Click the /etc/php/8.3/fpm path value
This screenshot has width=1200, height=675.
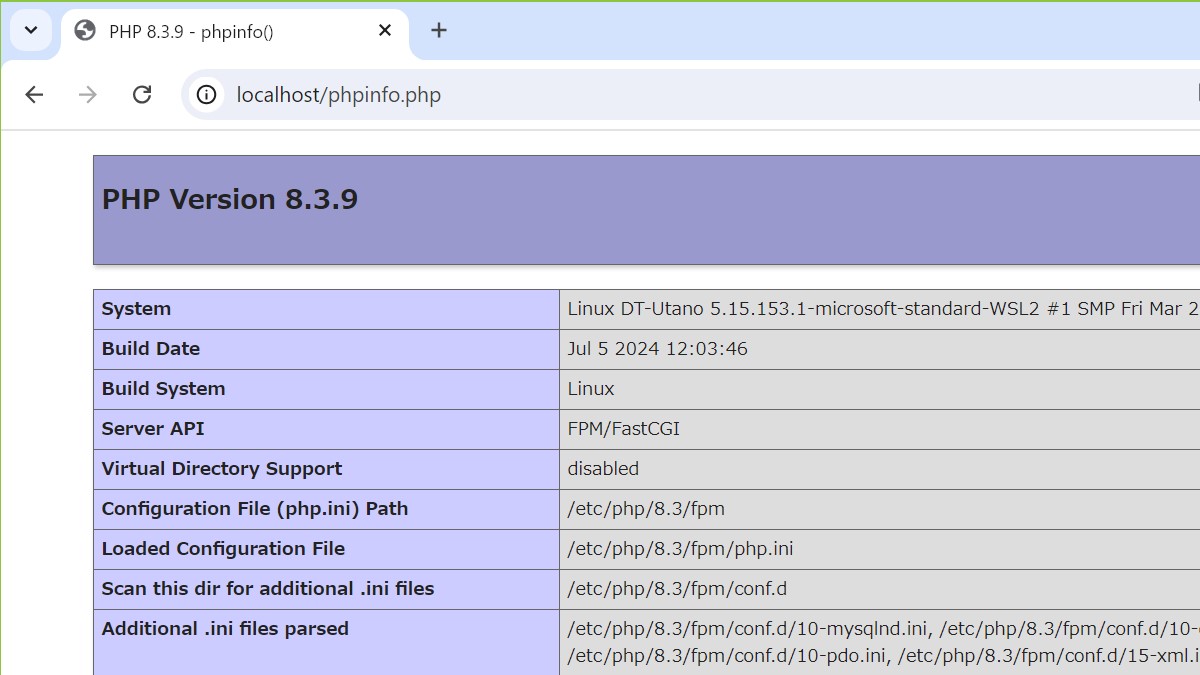tap(646, 509)
